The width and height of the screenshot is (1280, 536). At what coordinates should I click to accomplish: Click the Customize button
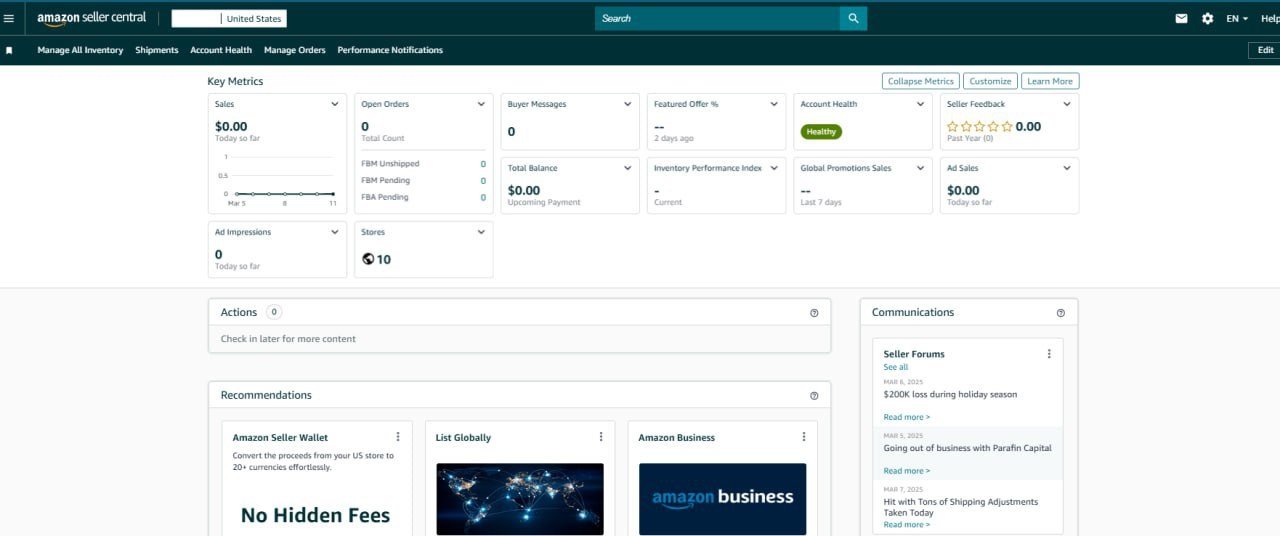click(990, 81)
